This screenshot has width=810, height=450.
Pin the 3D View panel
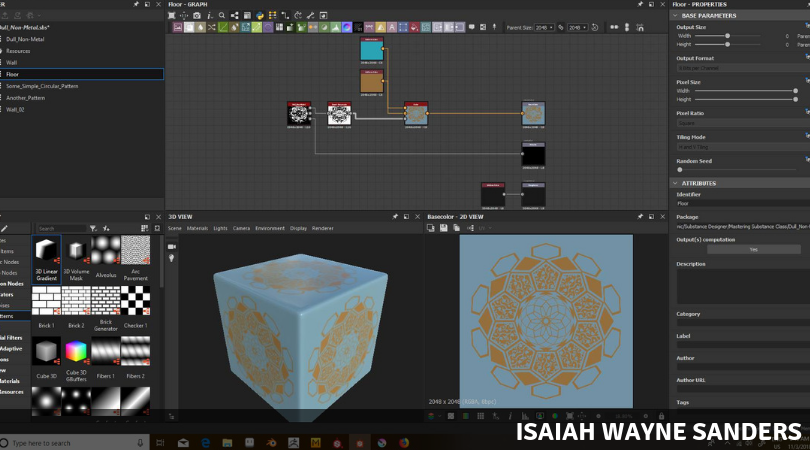(x=395, y=216)
